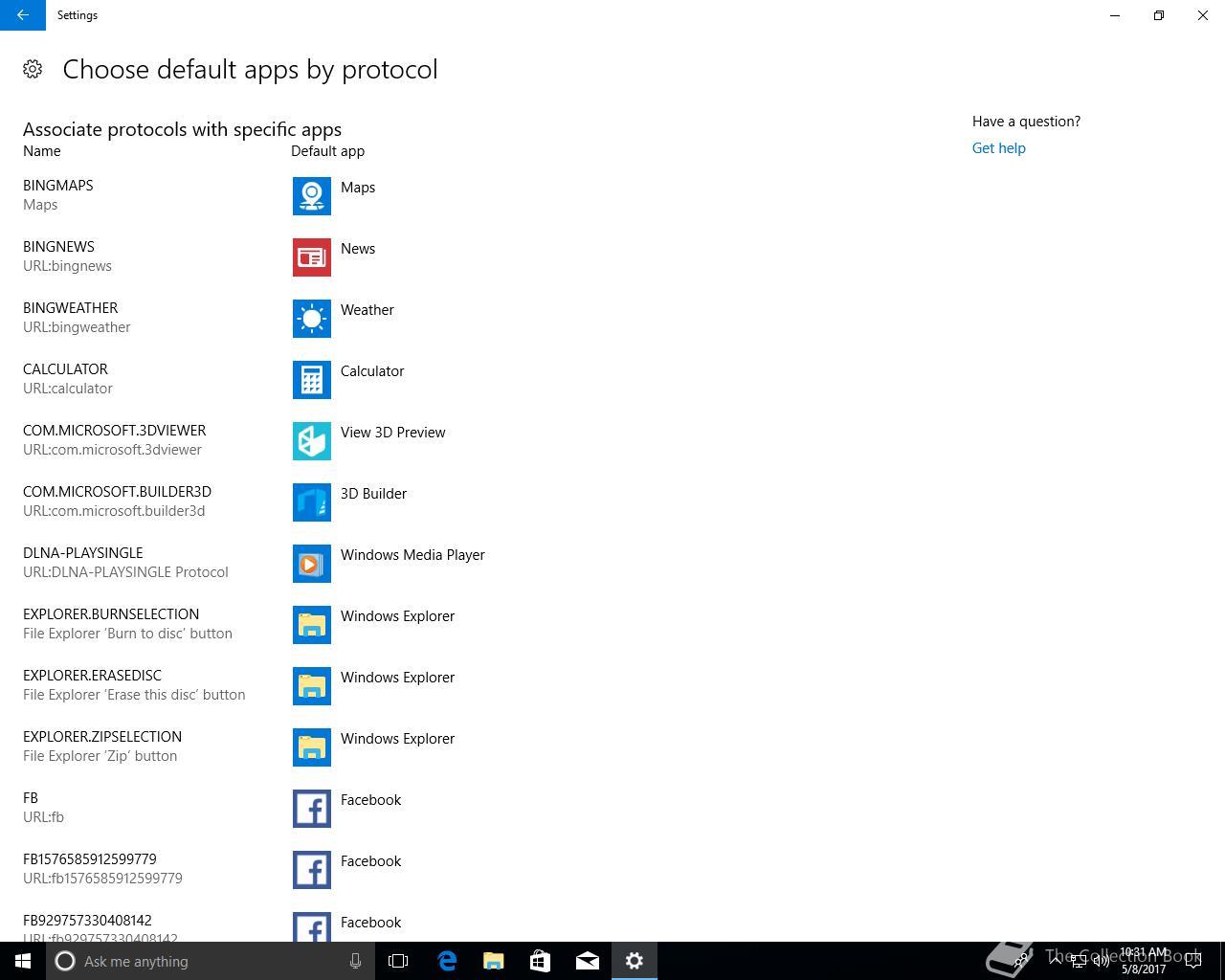Viewport: 1225px width, 980px height.
Task: Click Windows Explorer icon for EXPLORER.ERASEDISC
Action: 312,686
